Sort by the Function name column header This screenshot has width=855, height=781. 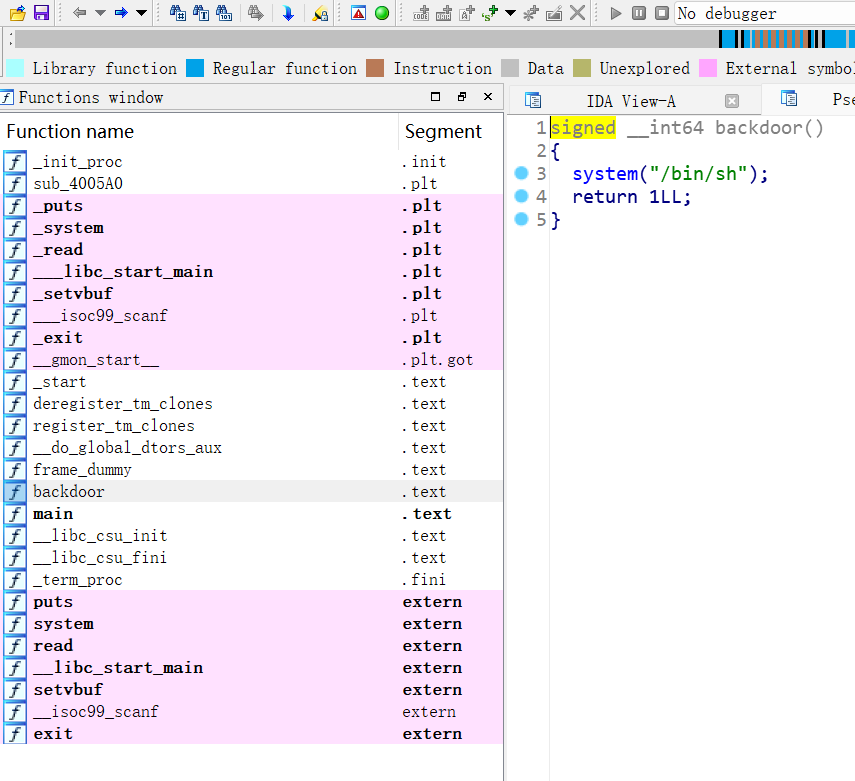click(x=200, y=131)
